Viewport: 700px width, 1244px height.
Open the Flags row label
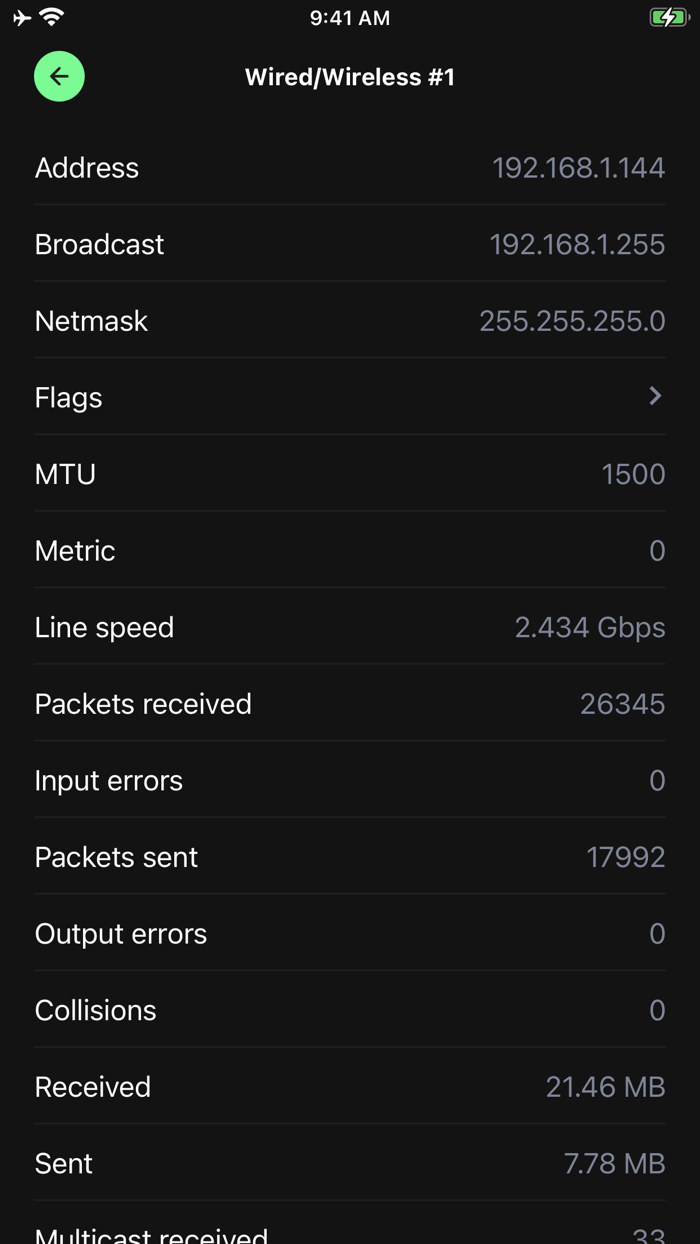68,398
